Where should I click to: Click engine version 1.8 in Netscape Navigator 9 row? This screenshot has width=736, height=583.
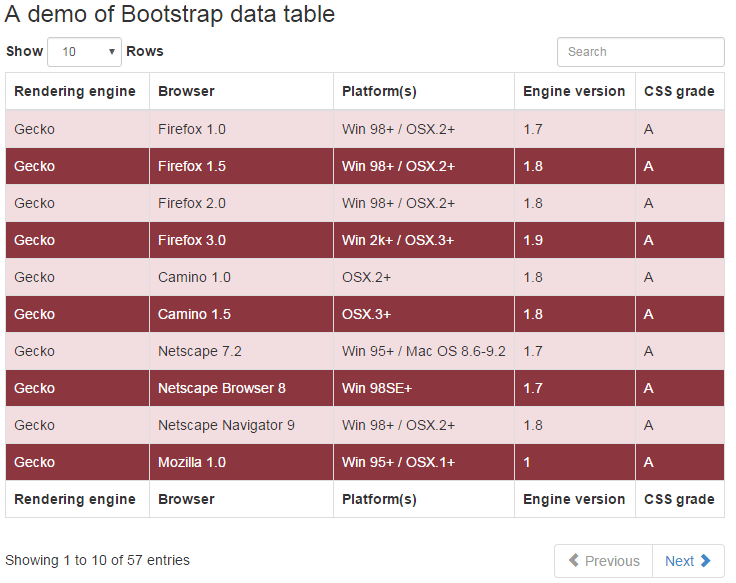(x=575, y=425)
